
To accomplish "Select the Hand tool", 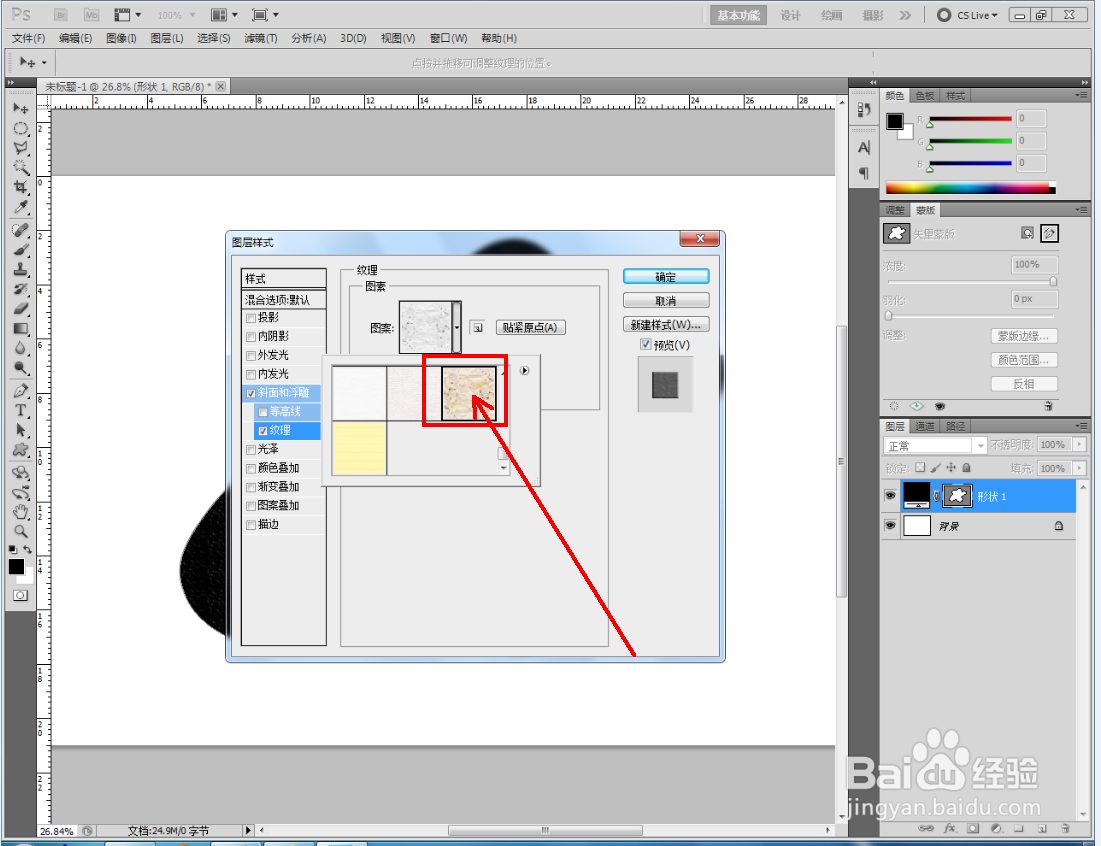I will [20, 512].
